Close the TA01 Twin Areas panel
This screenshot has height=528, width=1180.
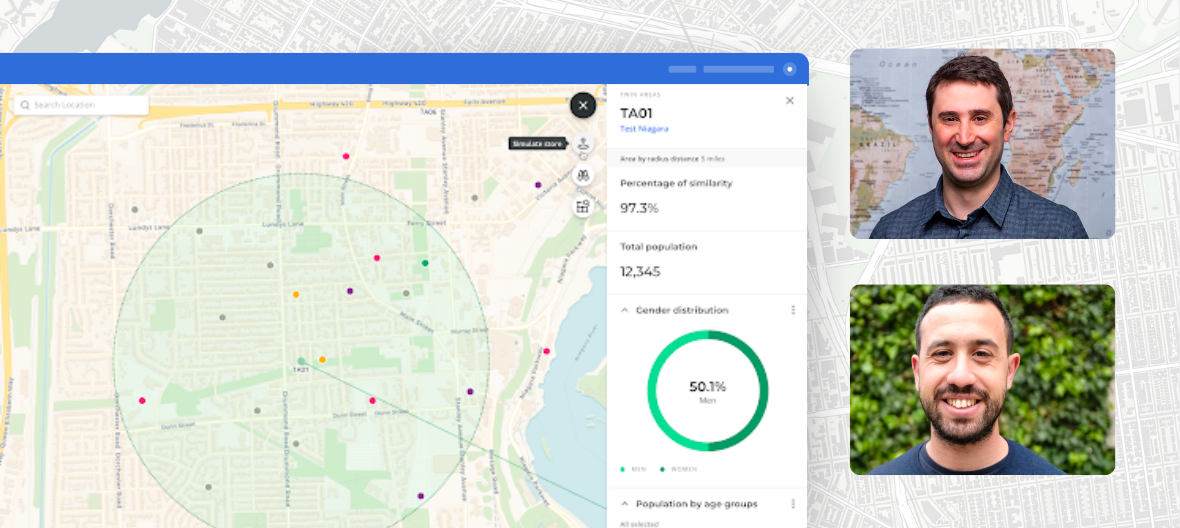coord(789,101)
